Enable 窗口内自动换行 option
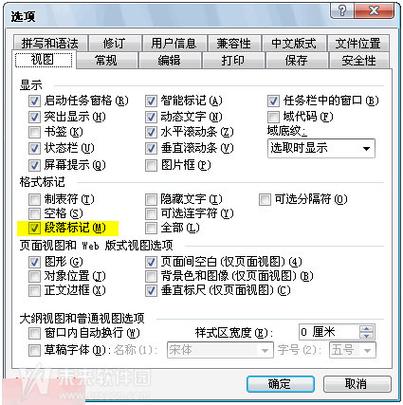The image size is (403, 405). tap(34, 333)
